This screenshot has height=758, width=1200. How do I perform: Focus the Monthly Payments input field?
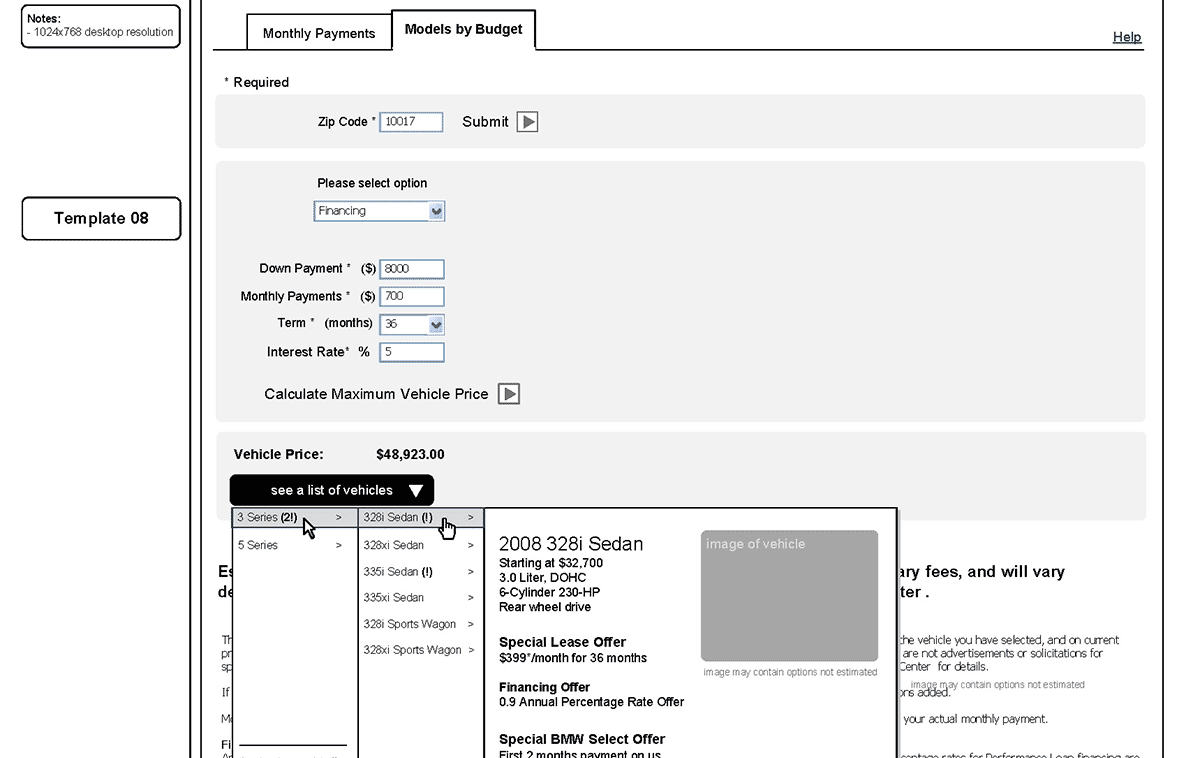coord(411,296)
